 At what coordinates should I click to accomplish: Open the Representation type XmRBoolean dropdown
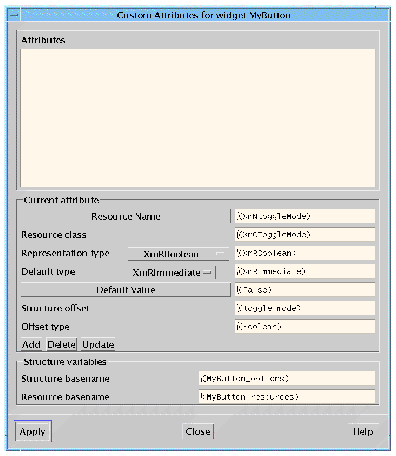pos(178,254)
